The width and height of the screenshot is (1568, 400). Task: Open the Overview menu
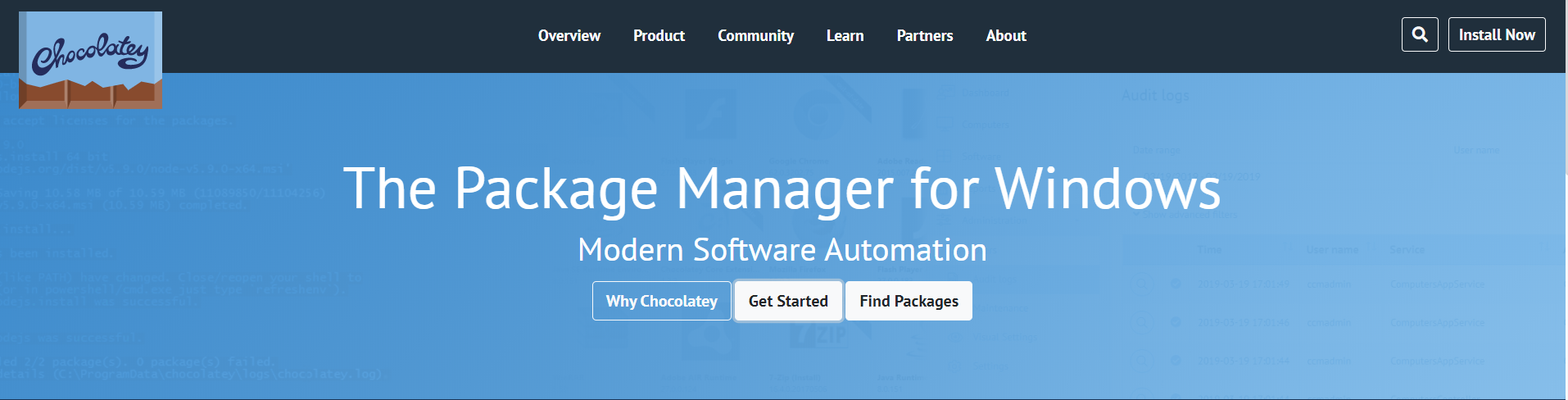(x=569, y=35)
